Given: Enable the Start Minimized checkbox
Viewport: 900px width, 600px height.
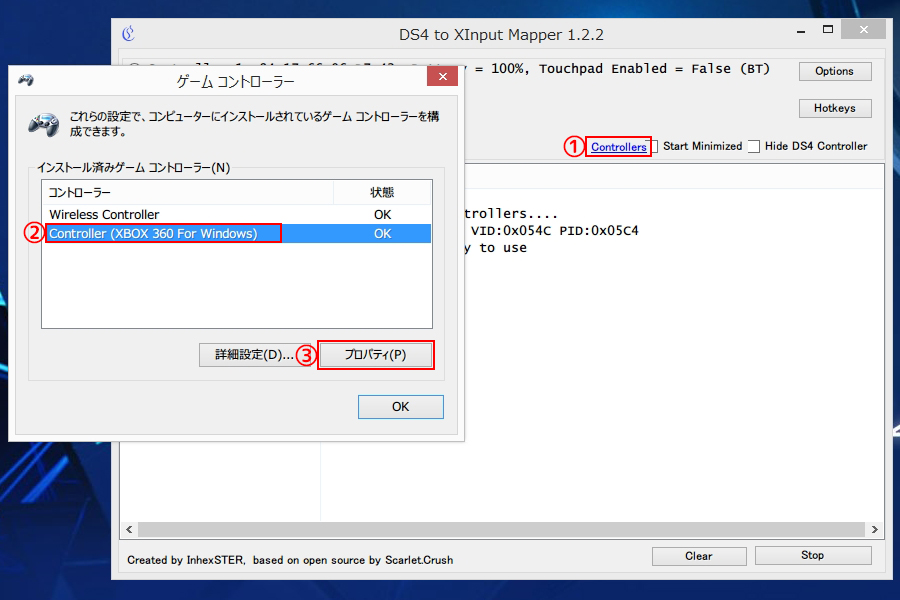Looking at the screenshot, I should tap(653, 146).
